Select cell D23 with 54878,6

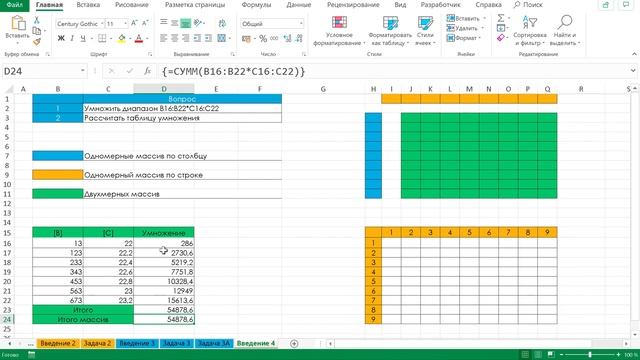click(x=164, y=310)
